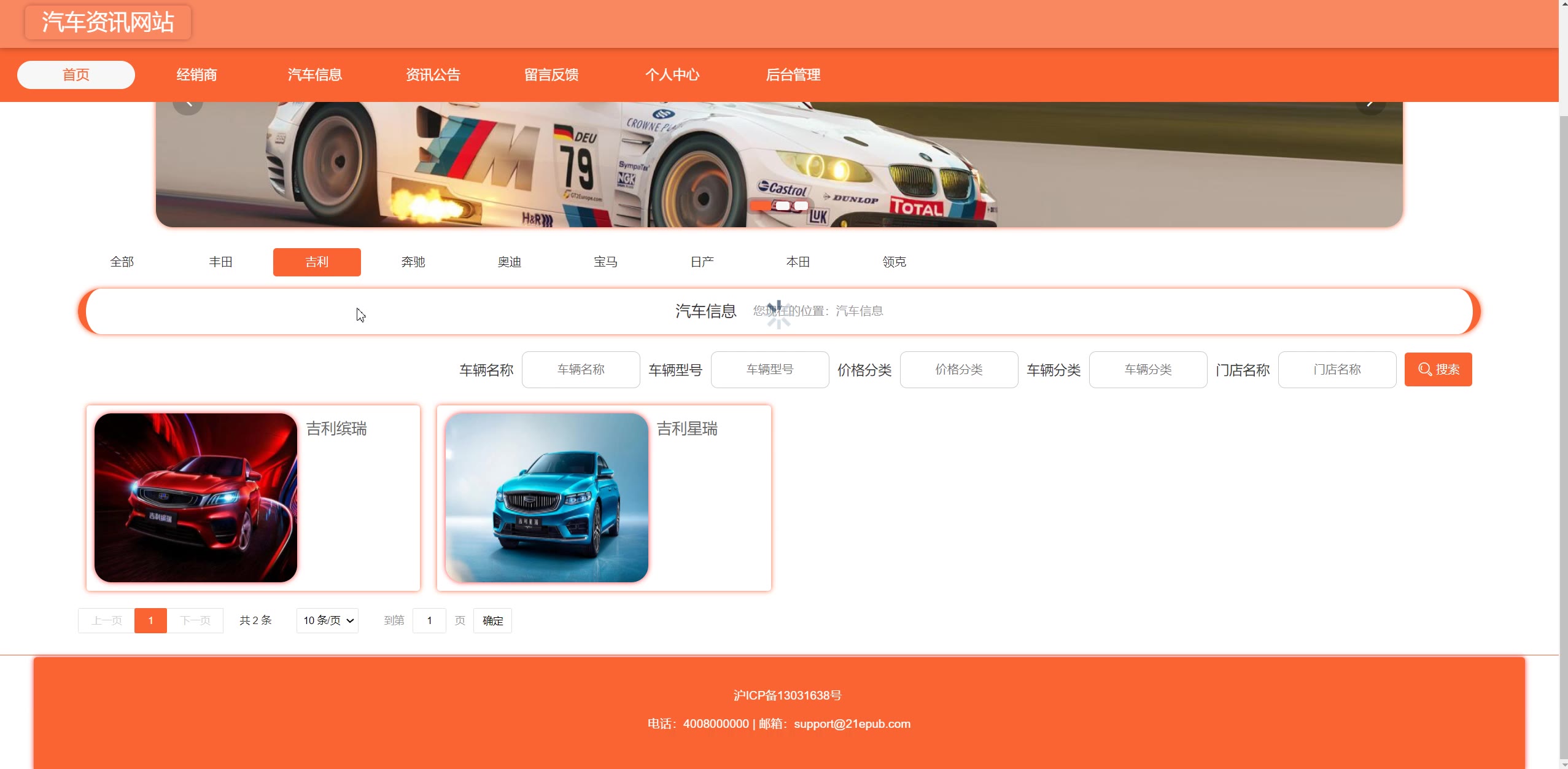
Task: Open the red 吉利缤瑞 car thumbnail
Action: 196,498
